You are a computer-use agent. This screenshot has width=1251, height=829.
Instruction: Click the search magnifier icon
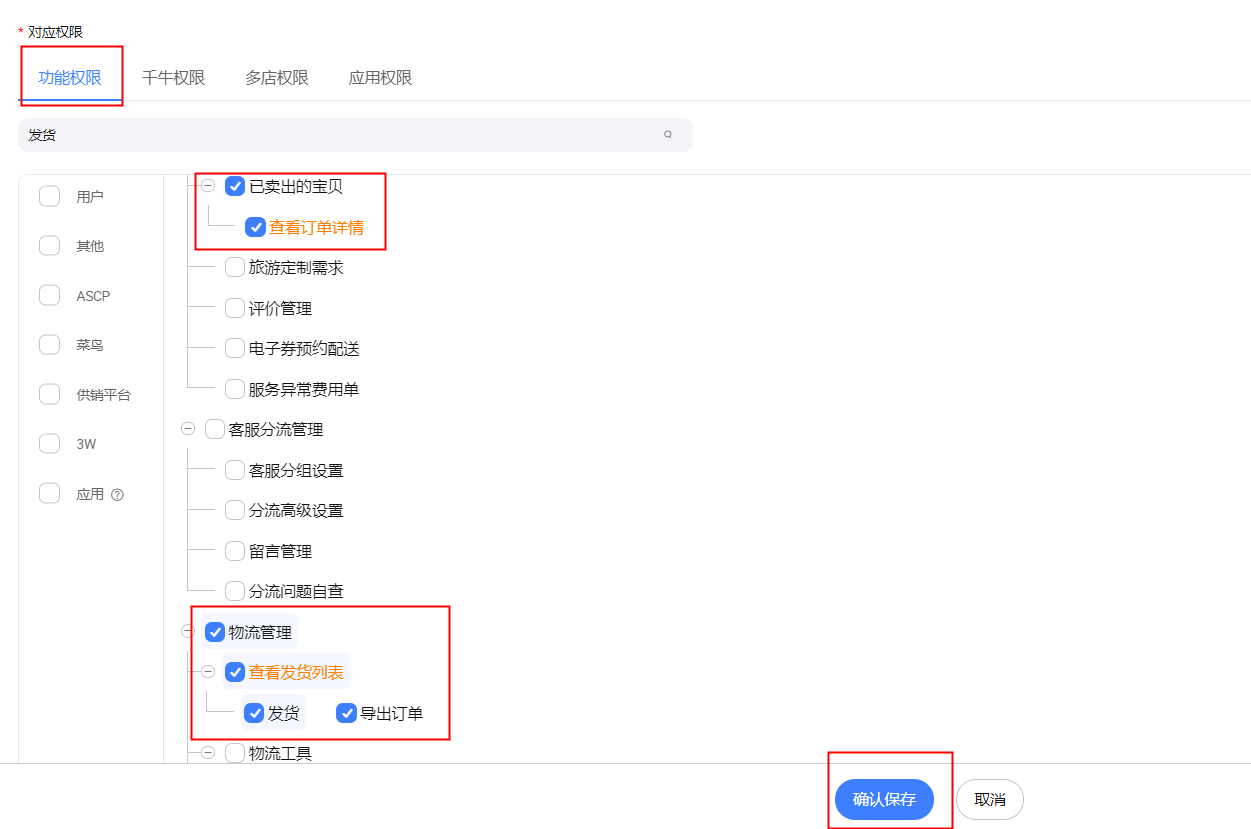(668, 134)
